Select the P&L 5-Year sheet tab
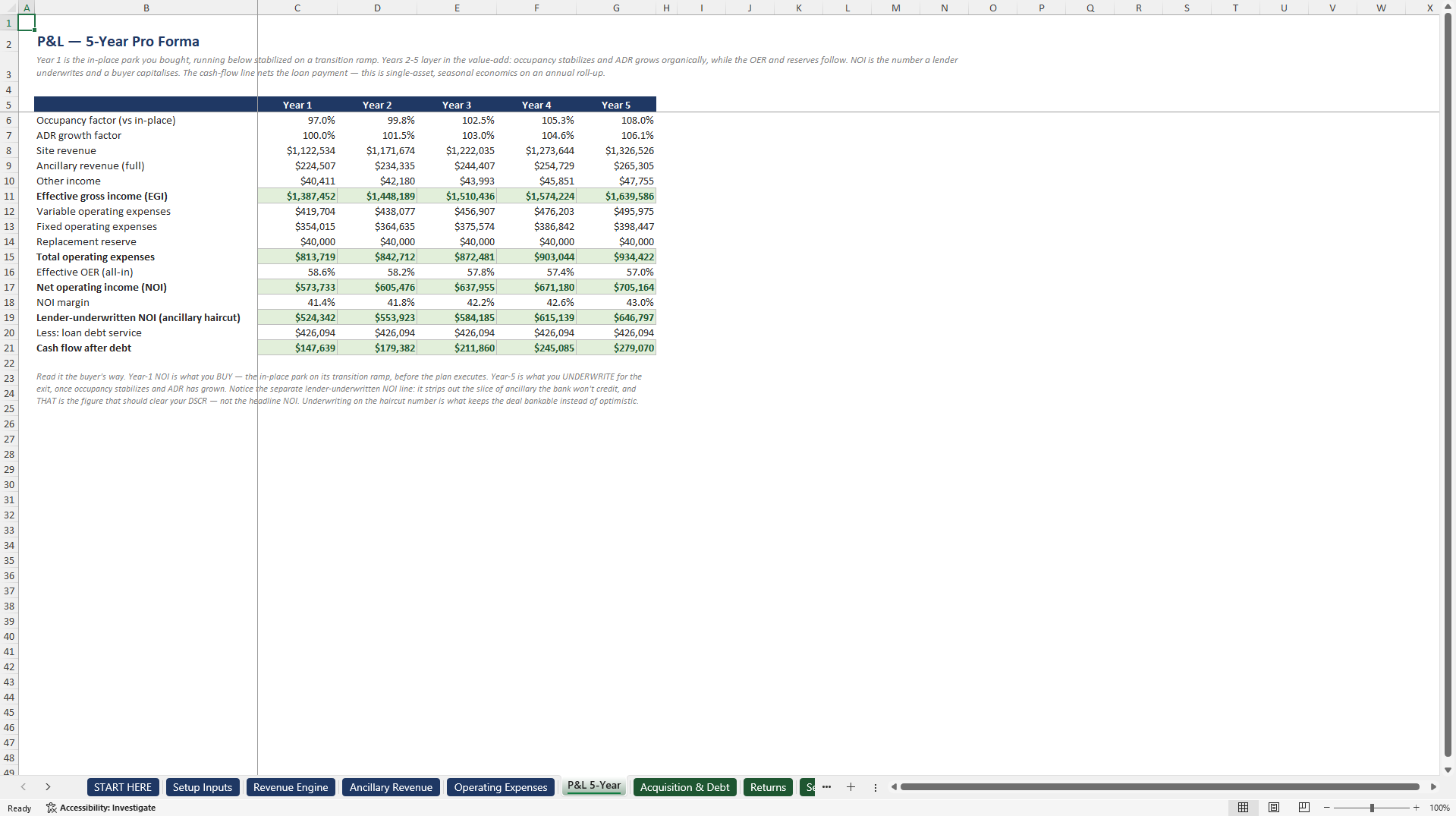 pyautogui.click(x=594, y=786)
